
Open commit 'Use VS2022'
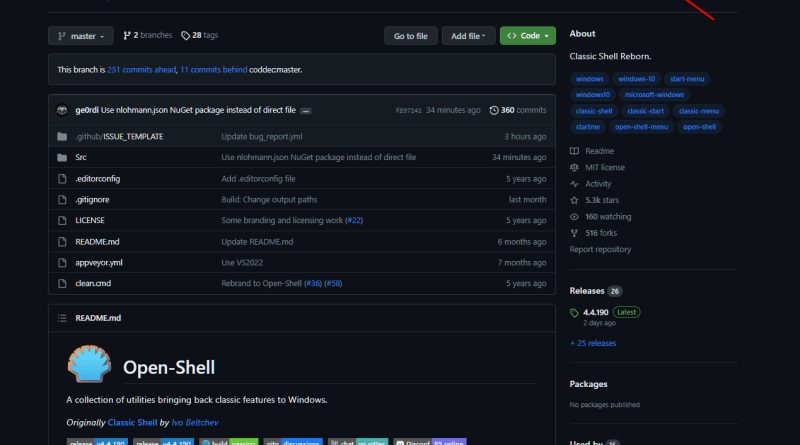(x=242, y=262)
